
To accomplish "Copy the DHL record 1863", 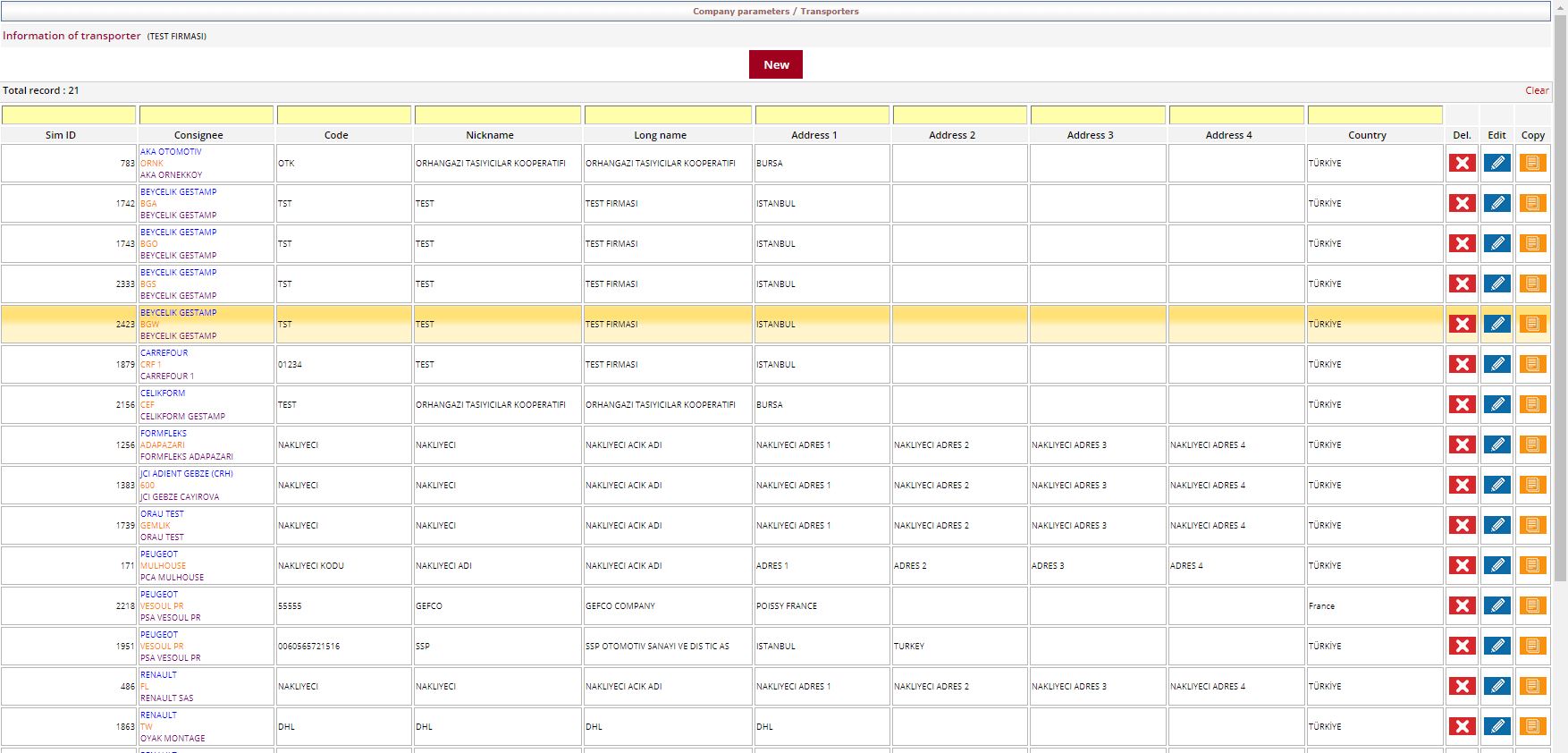I will (x=1532, y=726).
